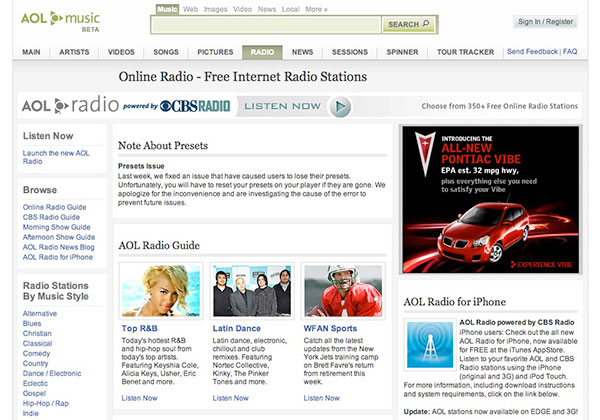Open the Online Radio Guide link
Screen dimensions: 600x420
54,207
